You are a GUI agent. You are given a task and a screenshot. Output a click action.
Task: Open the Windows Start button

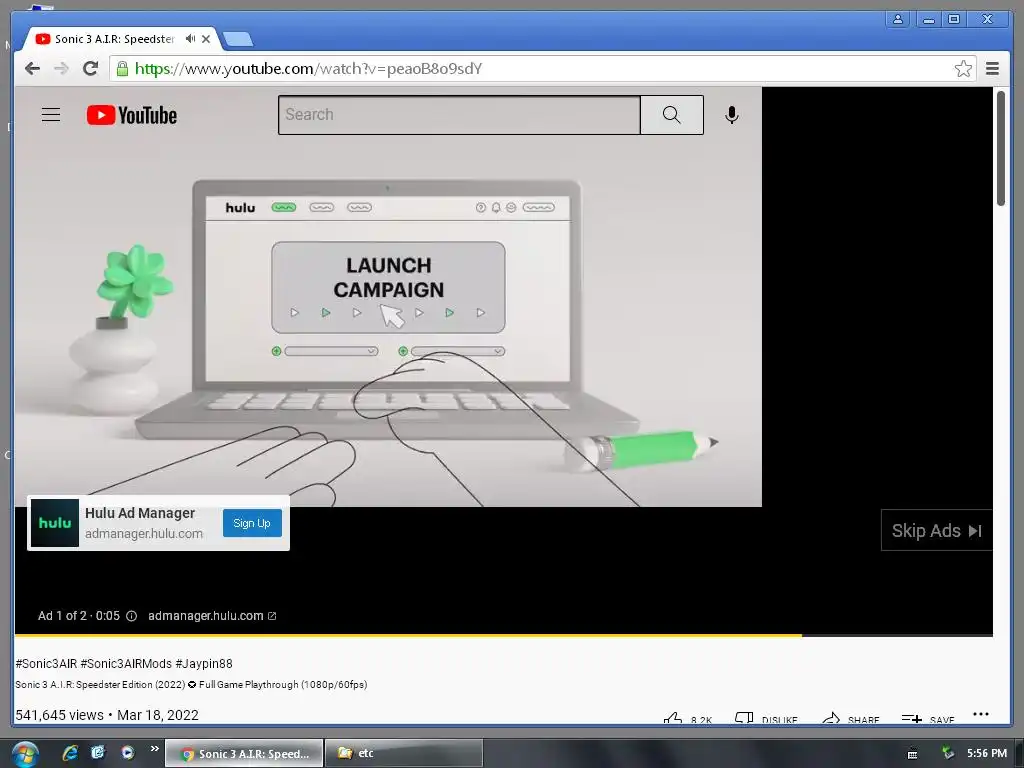click(x=25, y=754)
